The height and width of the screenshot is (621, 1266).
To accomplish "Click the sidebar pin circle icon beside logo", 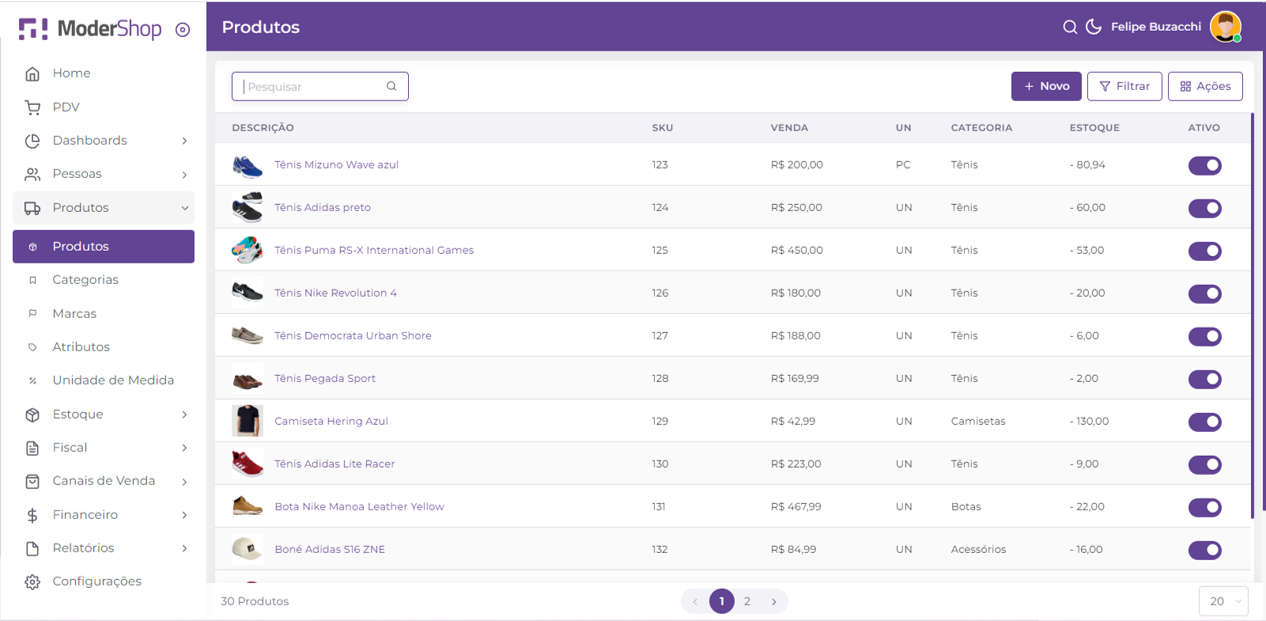I will [x=182, y=30].
